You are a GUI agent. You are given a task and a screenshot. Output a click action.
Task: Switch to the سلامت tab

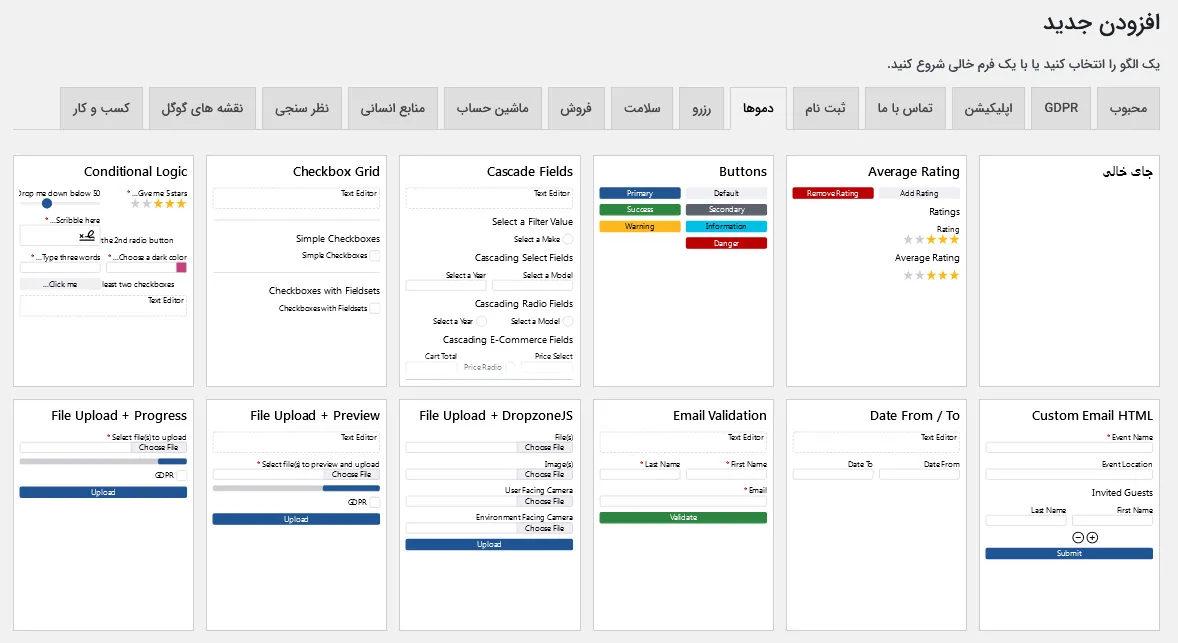tap(642, 108)
